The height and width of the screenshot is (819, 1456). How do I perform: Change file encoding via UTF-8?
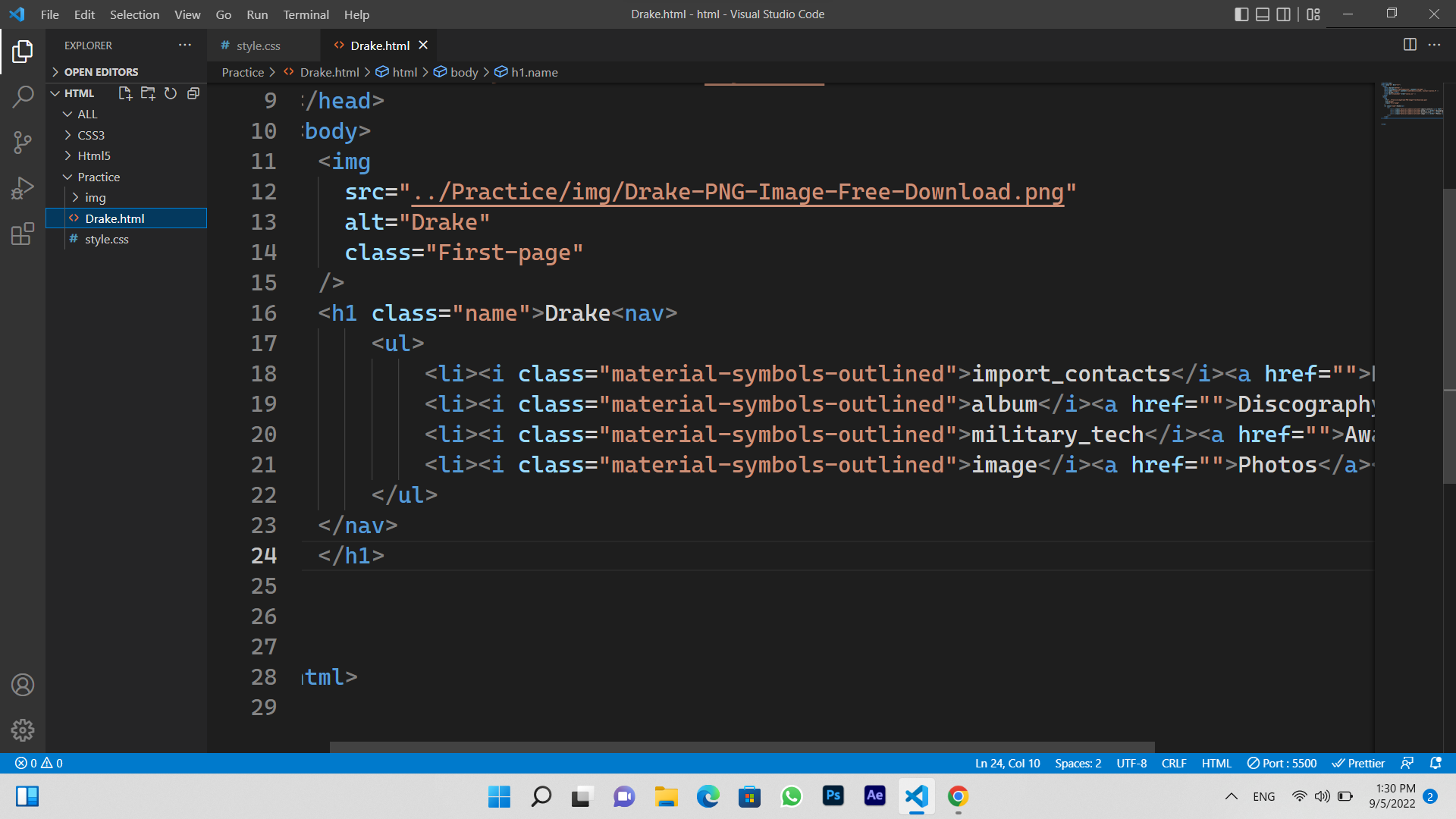[x=1131, y=763]
